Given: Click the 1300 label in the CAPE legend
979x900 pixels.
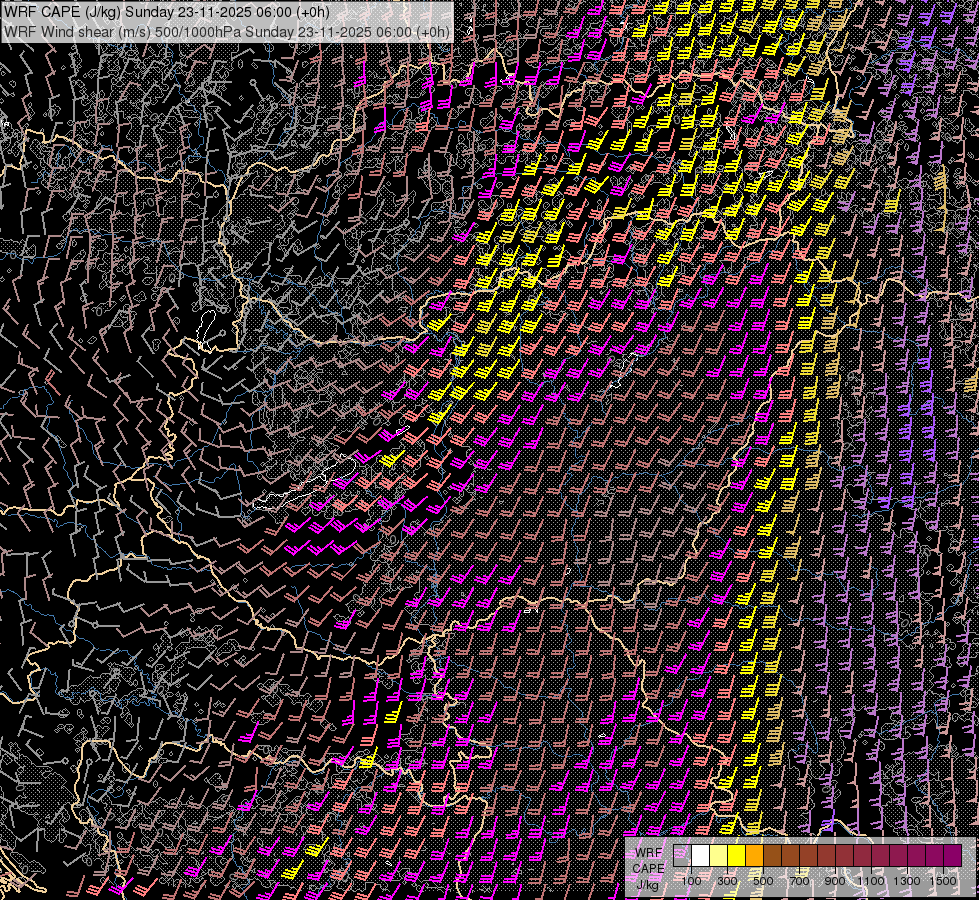Looking at the screenshot, I should click(x=907, y=881).
